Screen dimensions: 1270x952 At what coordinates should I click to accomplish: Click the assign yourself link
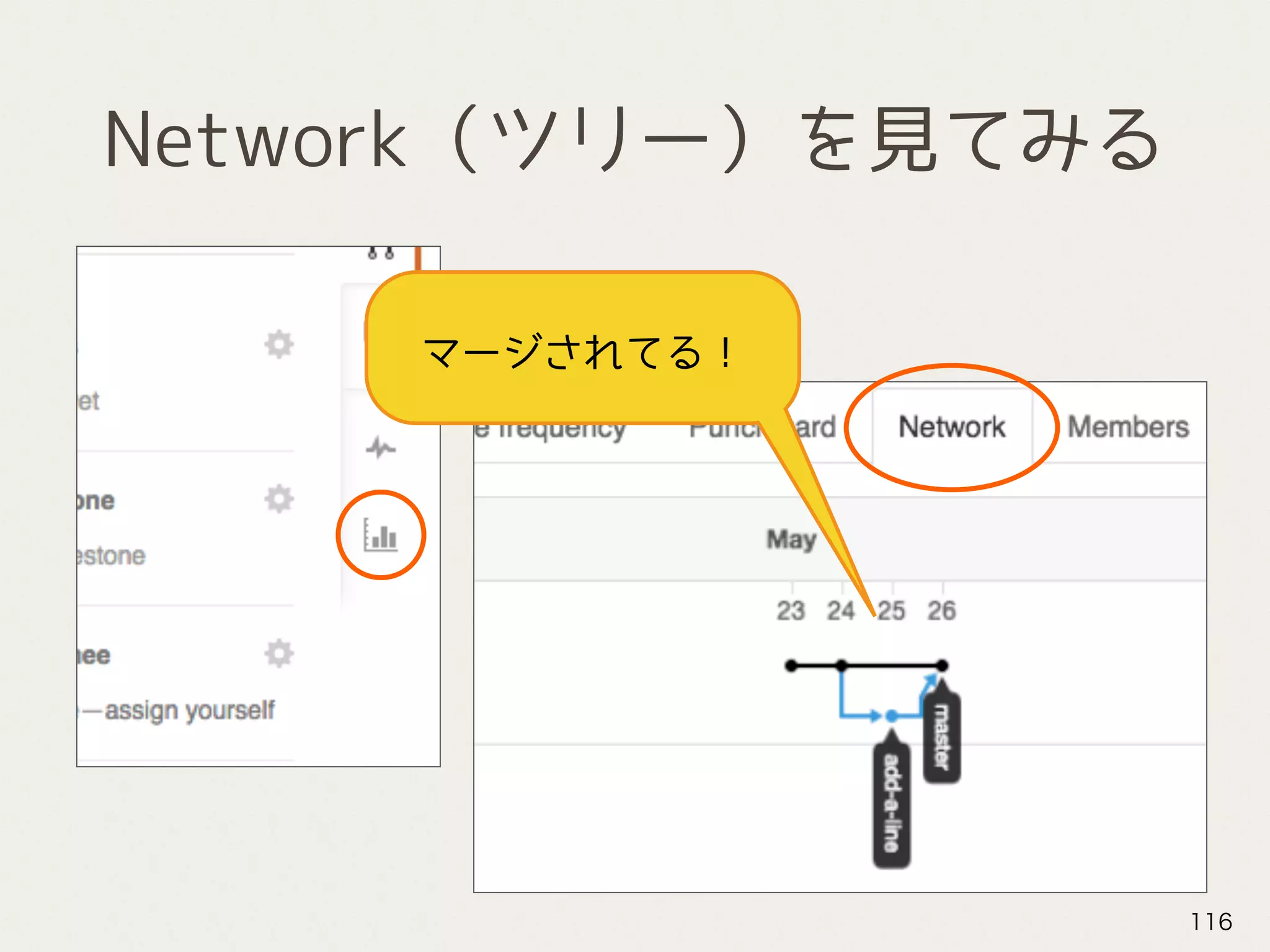tap(189, 710)
